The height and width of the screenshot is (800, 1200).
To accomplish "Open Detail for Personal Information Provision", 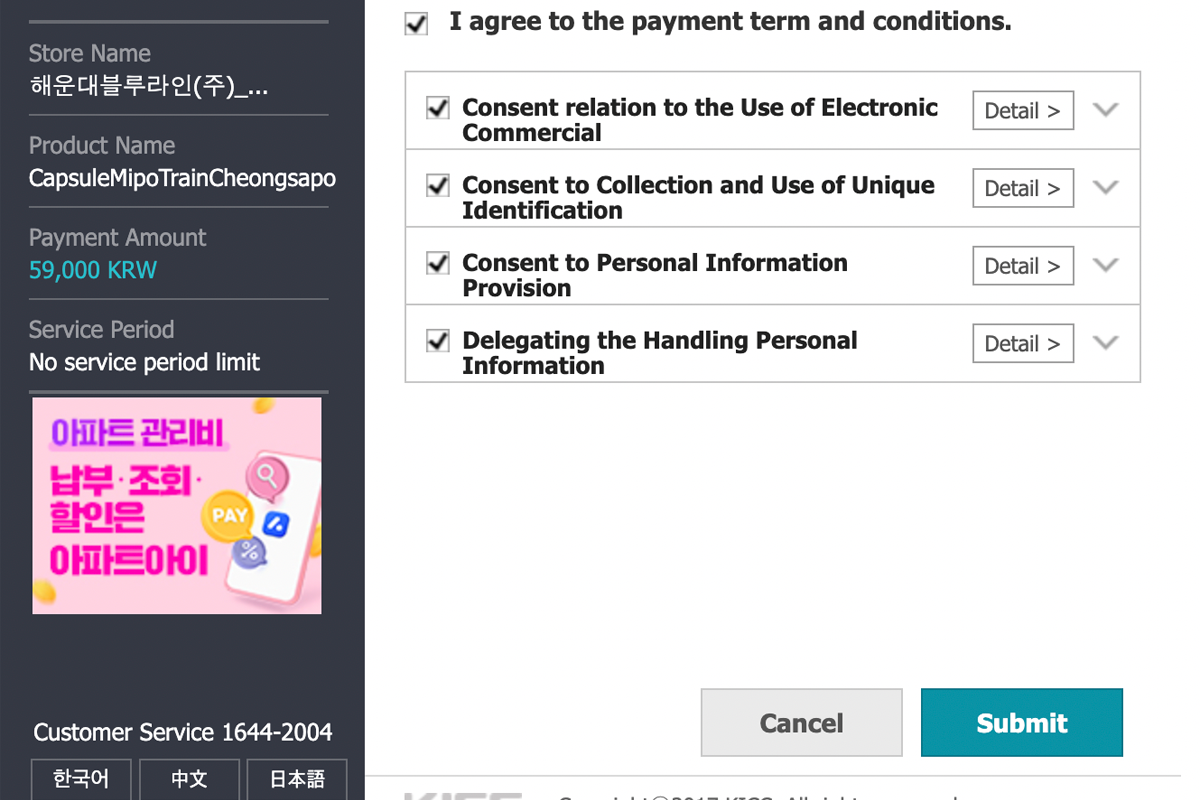I will pyautogui.click(x=1022, y=266).
